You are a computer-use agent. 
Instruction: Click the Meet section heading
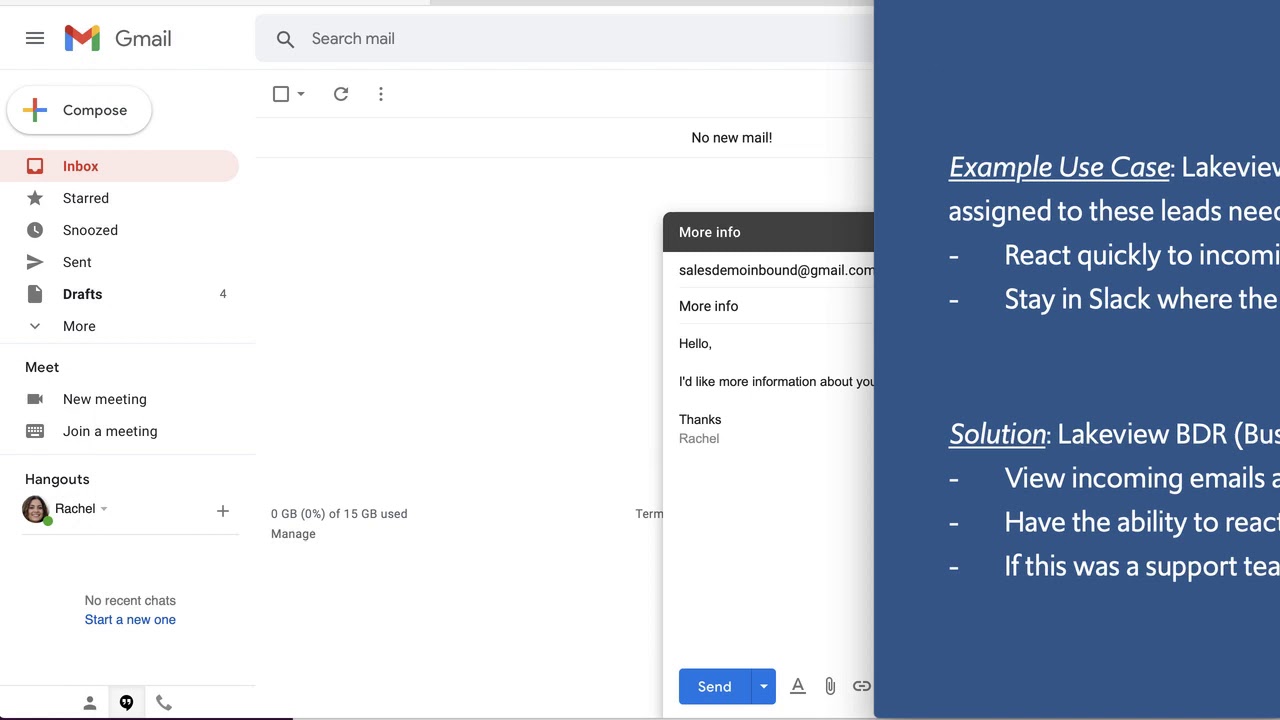[42, 367]
